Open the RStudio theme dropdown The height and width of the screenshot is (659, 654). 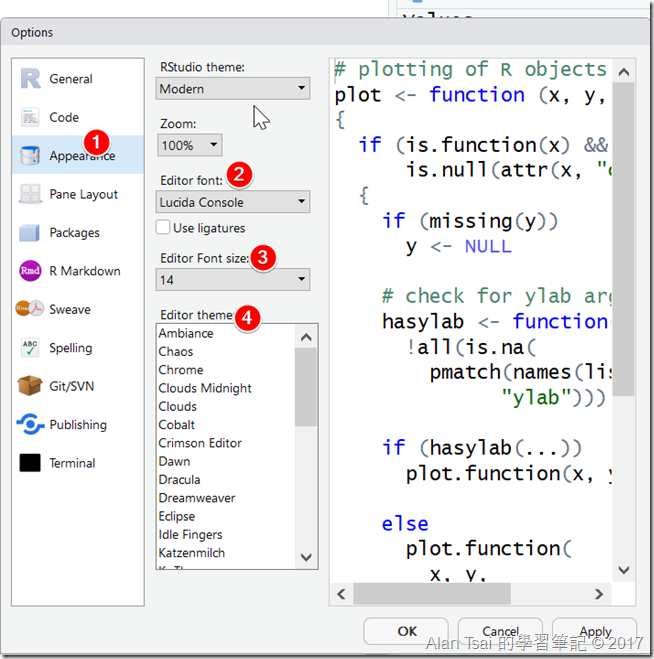(x=233, y=88)
